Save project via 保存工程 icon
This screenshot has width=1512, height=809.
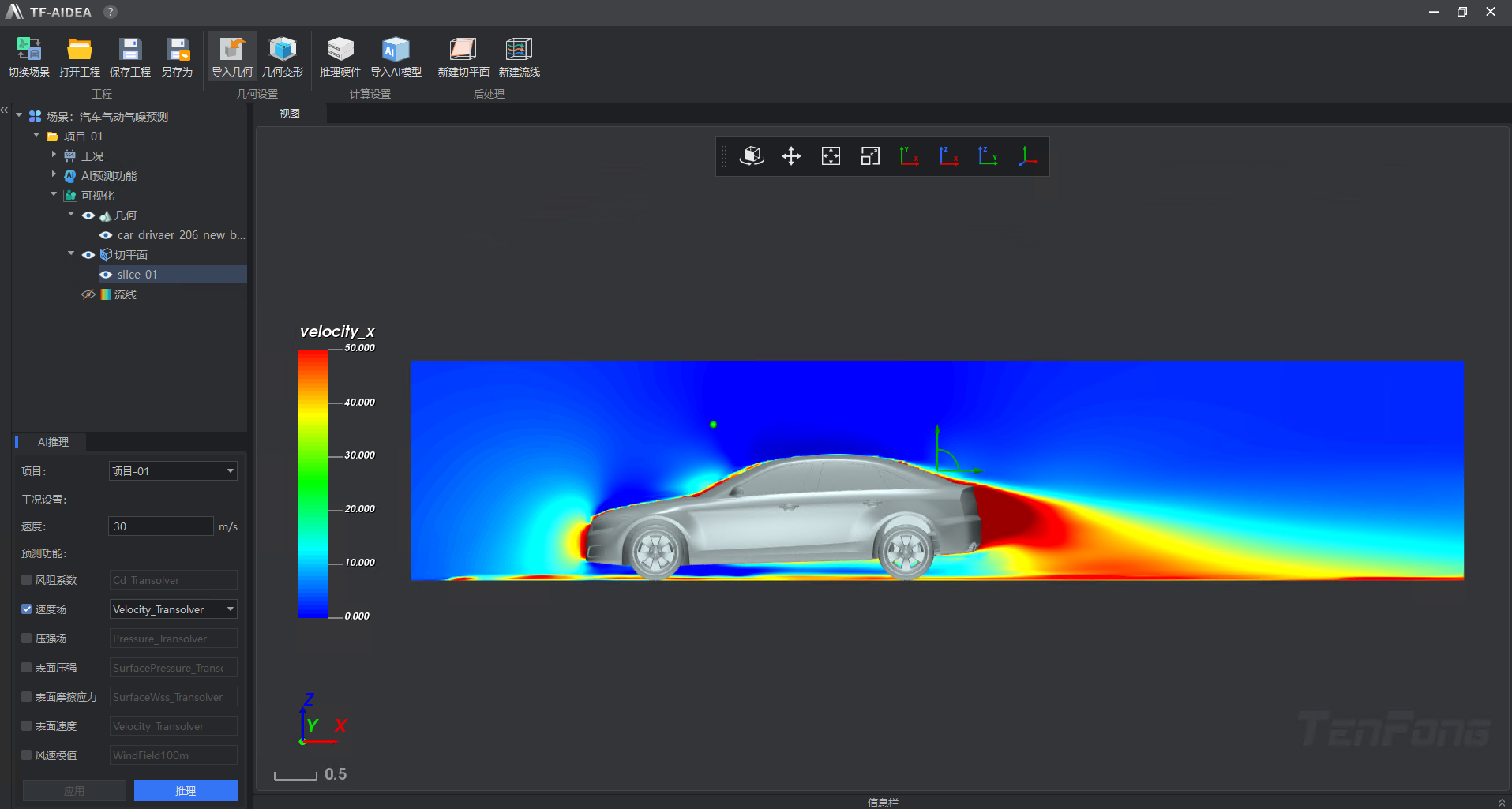pos(130,57)
